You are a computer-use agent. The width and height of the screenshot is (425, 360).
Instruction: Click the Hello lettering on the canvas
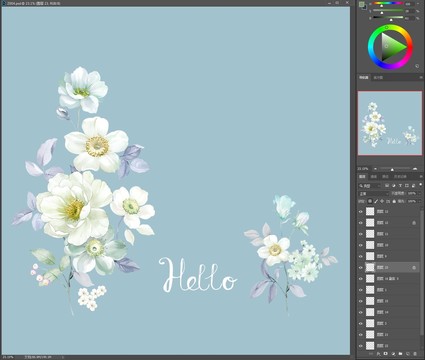click(x=198, y=275)
